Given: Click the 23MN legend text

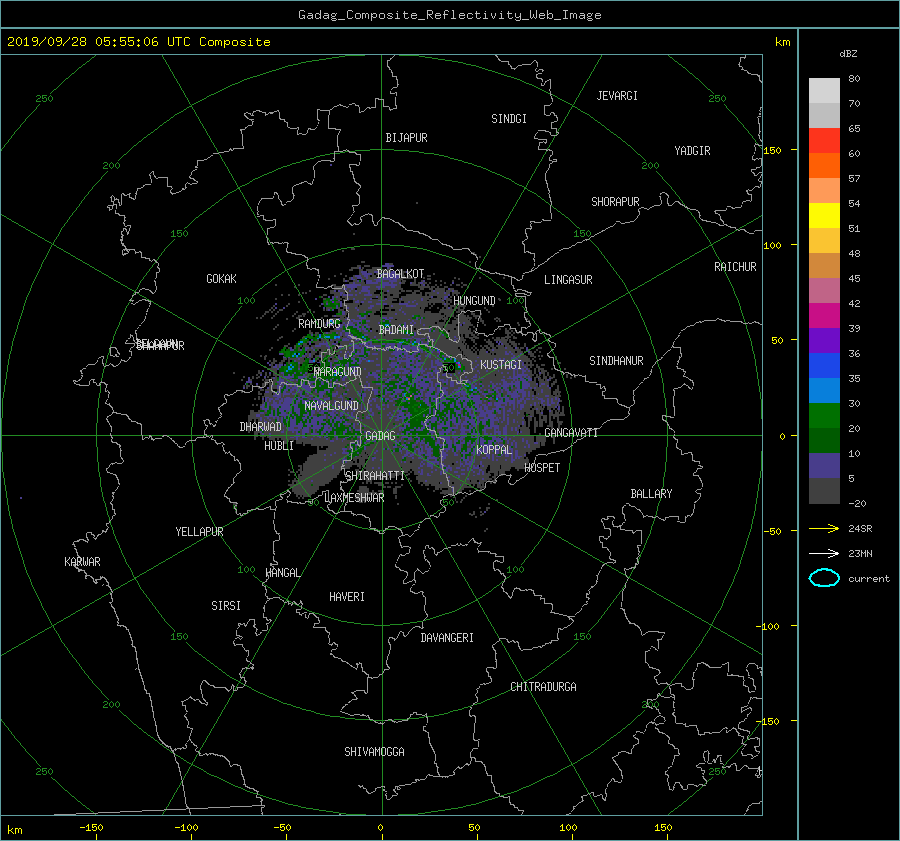Looking at the screenshot, I should (860, 554).
